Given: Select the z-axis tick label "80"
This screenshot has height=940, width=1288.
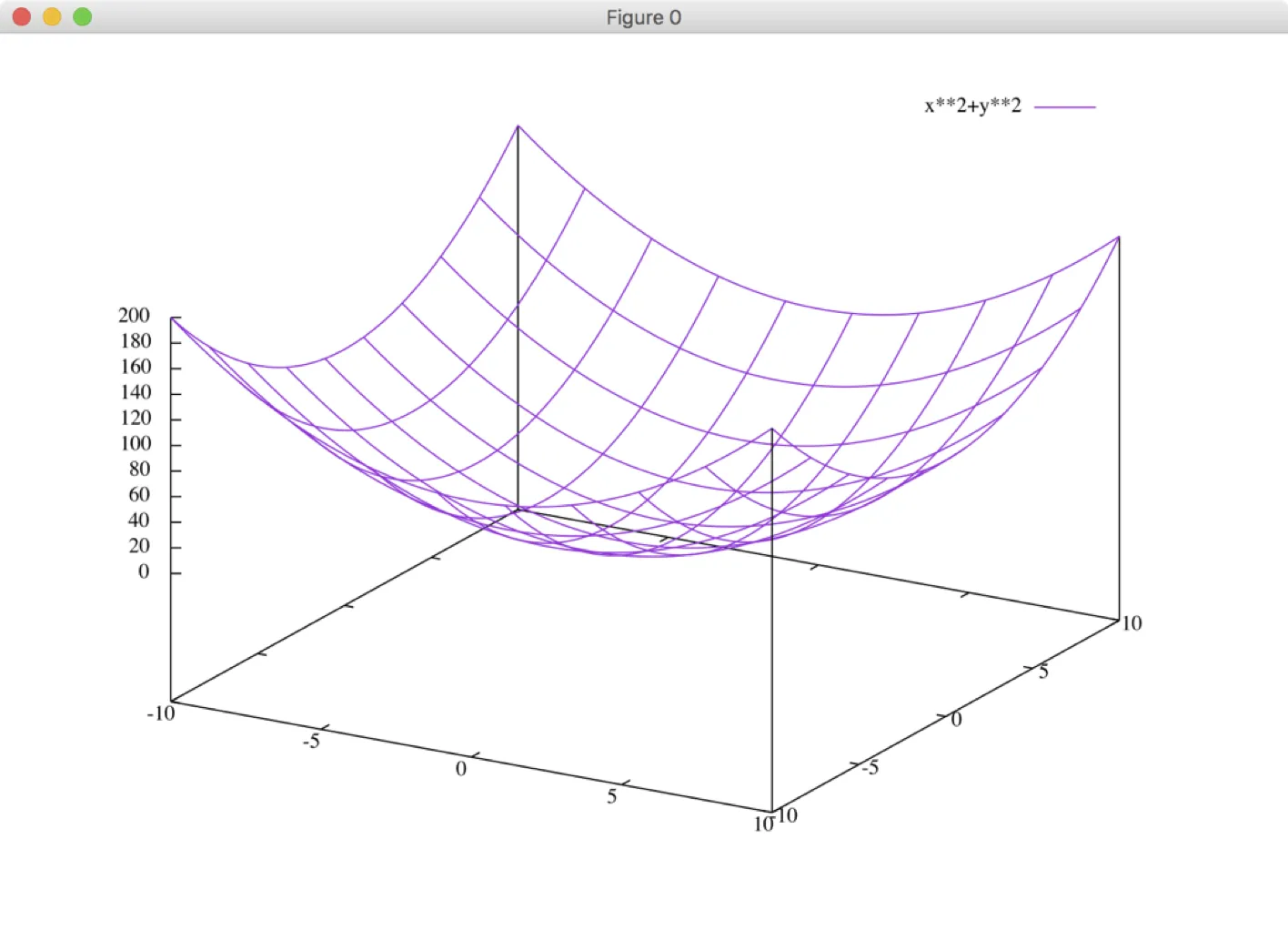Looking at the screenshot, I should pos(139,469).
